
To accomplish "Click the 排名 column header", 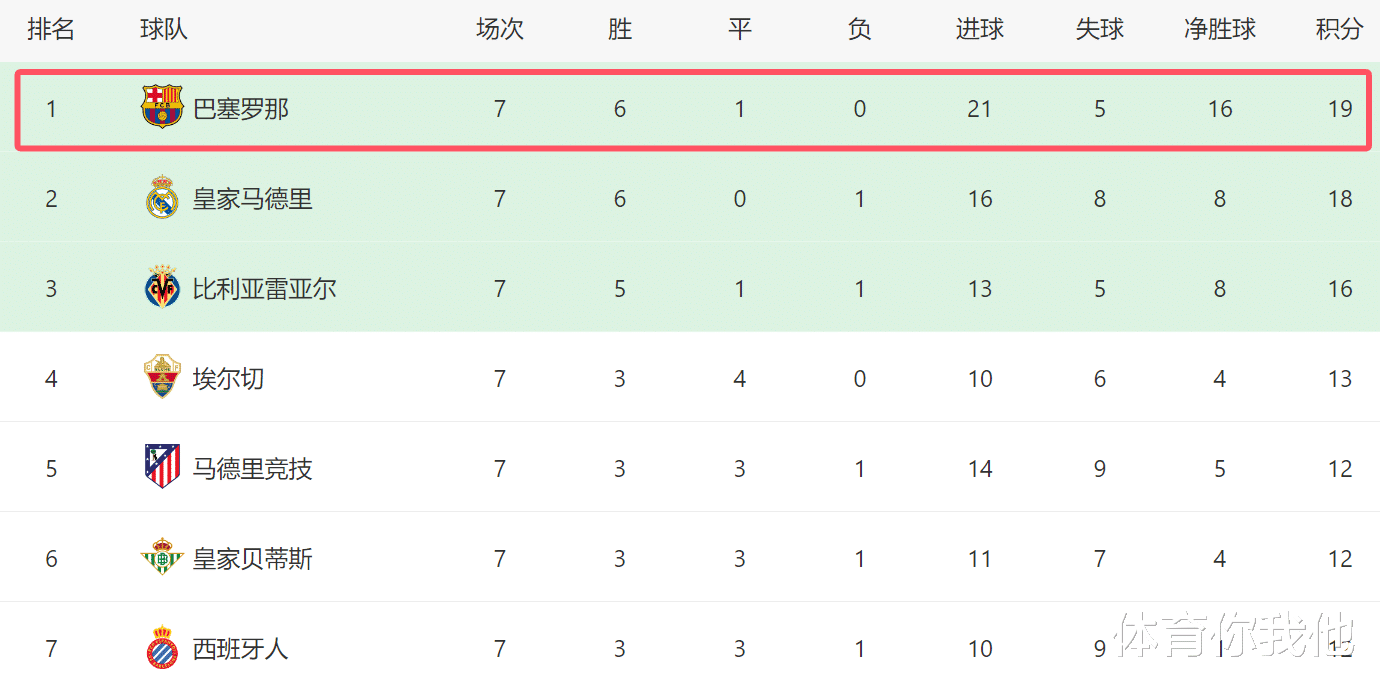I will pos(51,30).
